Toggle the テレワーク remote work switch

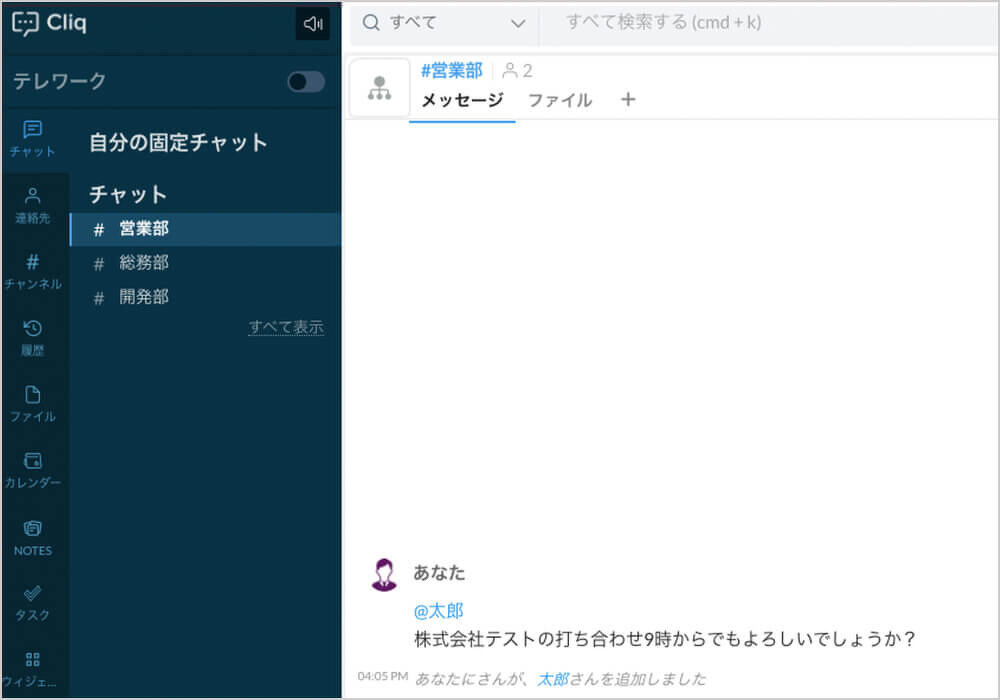305,82
